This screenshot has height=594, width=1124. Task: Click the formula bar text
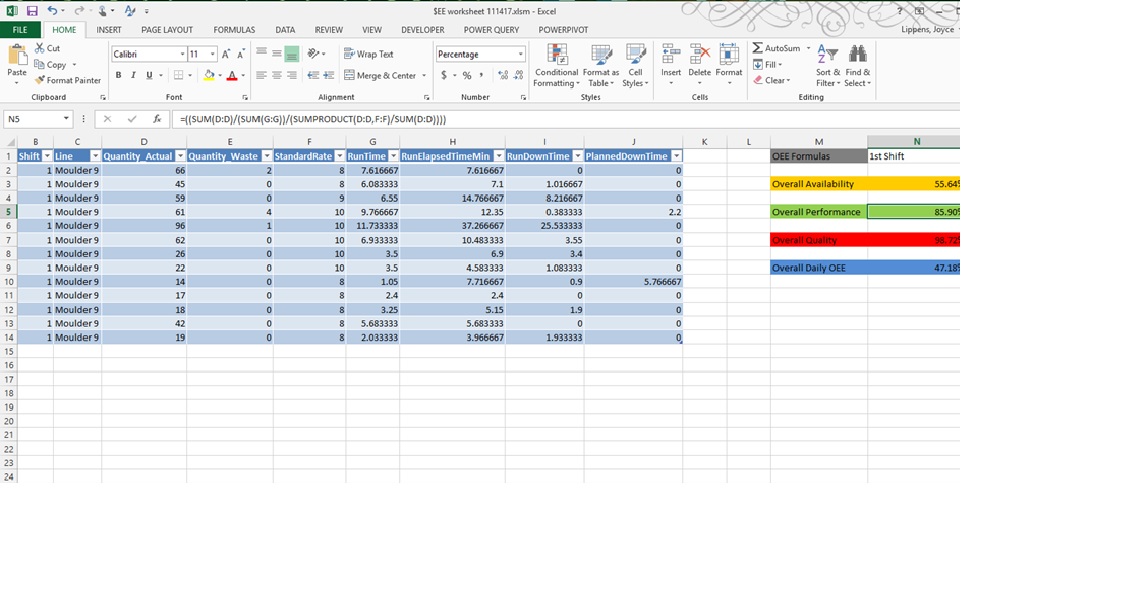pyautogui.click(x=313, y=119)
